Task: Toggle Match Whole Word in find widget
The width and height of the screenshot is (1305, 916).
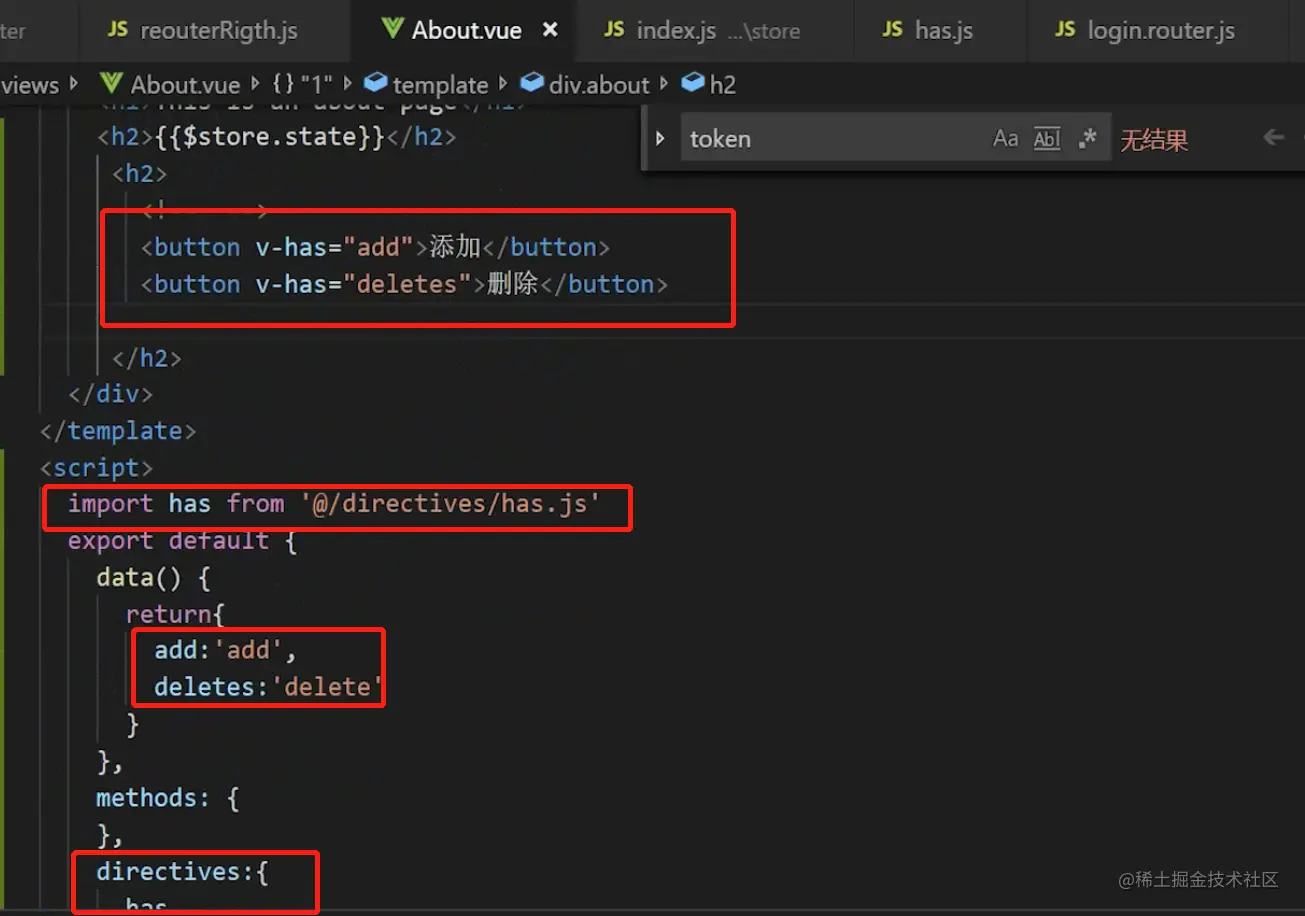Action: click(x=1047, y=138)
